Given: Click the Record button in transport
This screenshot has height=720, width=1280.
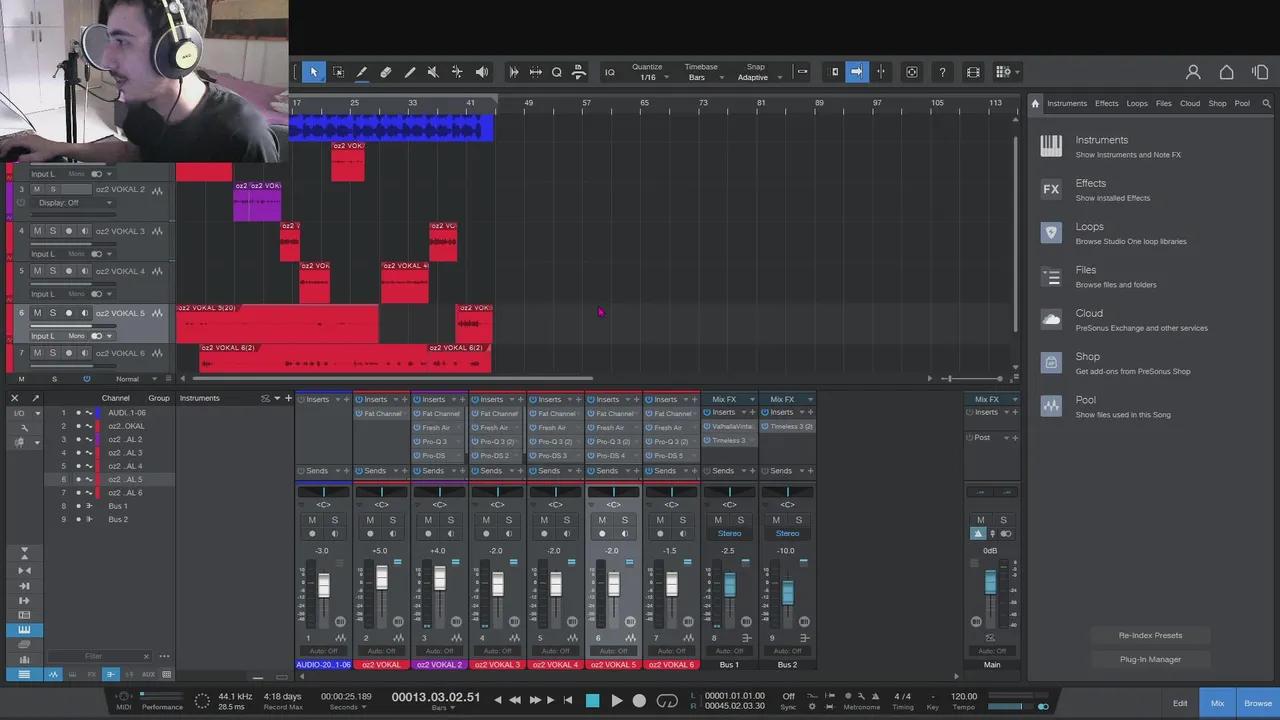Looking at the screenshot, I should coord(639,701).
